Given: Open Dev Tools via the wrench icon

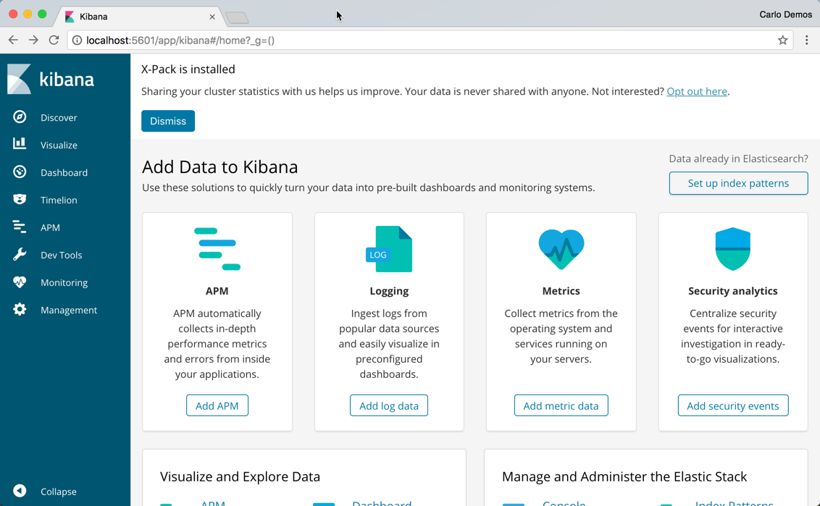Looking at the screenshot, I should 19,255.
